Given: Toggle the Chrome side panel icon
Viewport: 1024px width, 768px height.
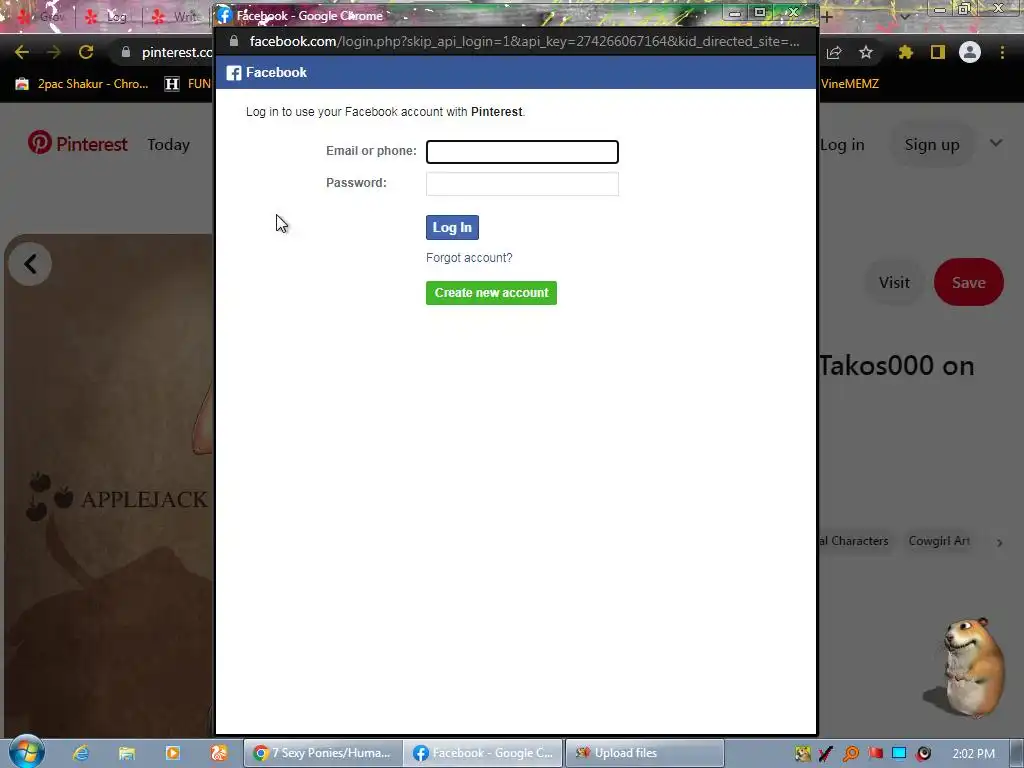Looking at the screenshot, I should (x=938, y=52).
